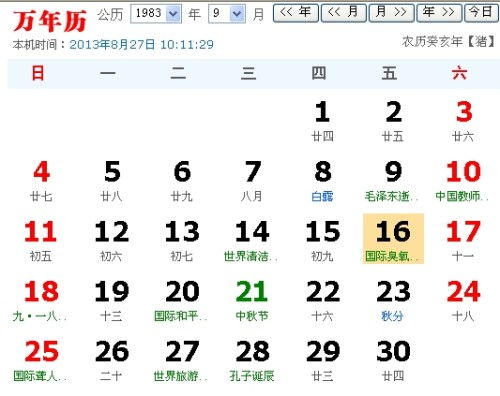Click the Tuesday 二 column header
500x396 pixels.
click(x=178, y=73)
